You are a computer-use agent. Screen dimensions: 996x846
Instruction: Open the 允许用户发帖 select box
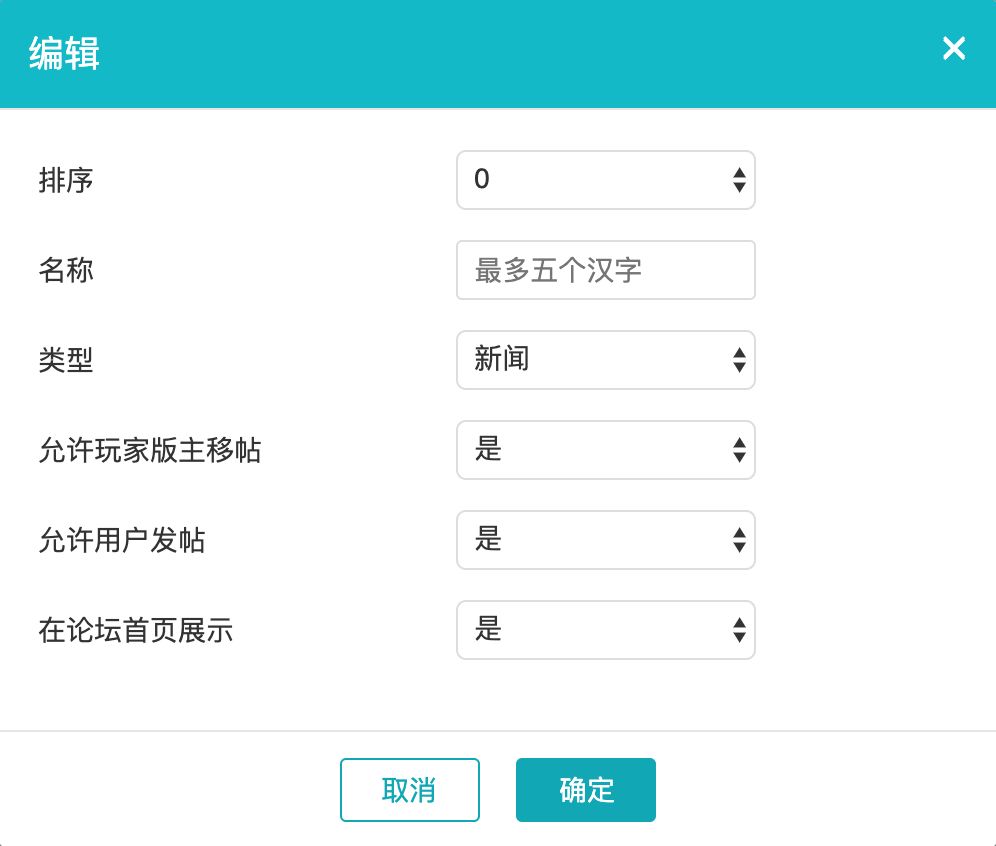click(x=590, y=540)
